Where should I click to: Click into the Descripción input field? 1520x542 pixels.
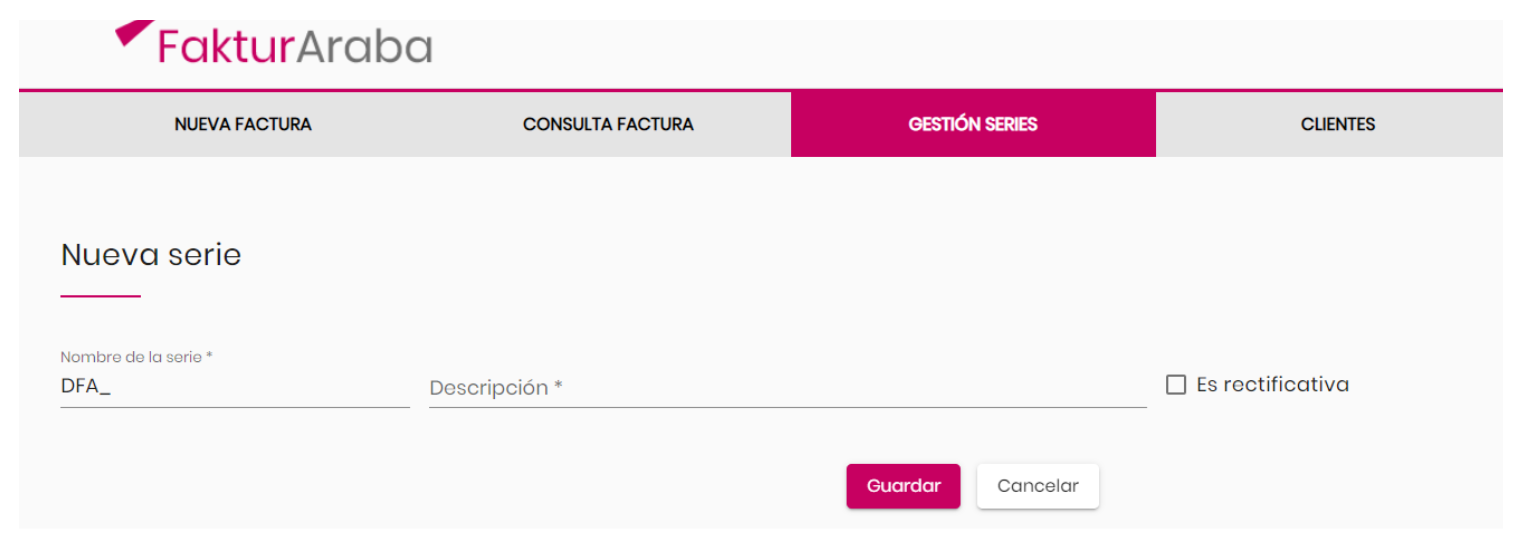tap(788, 387)
